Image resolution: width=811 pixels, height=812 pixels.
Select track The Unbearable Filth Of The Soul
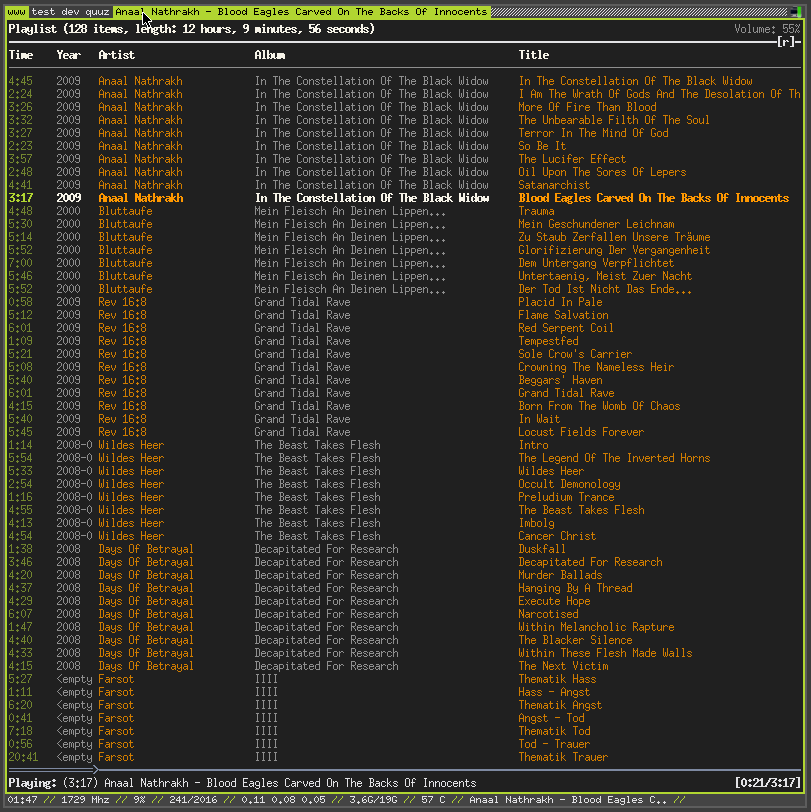pyautogui.click(x=614, y=120)
